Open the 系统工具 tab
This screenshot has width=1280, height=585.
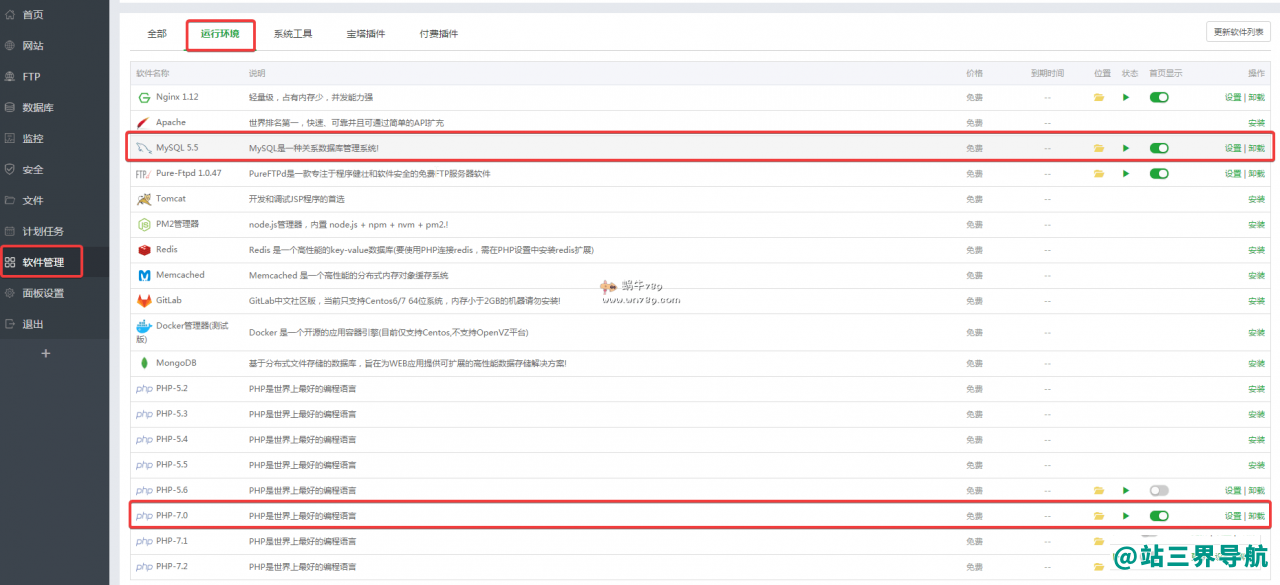[x=293, y=34]
